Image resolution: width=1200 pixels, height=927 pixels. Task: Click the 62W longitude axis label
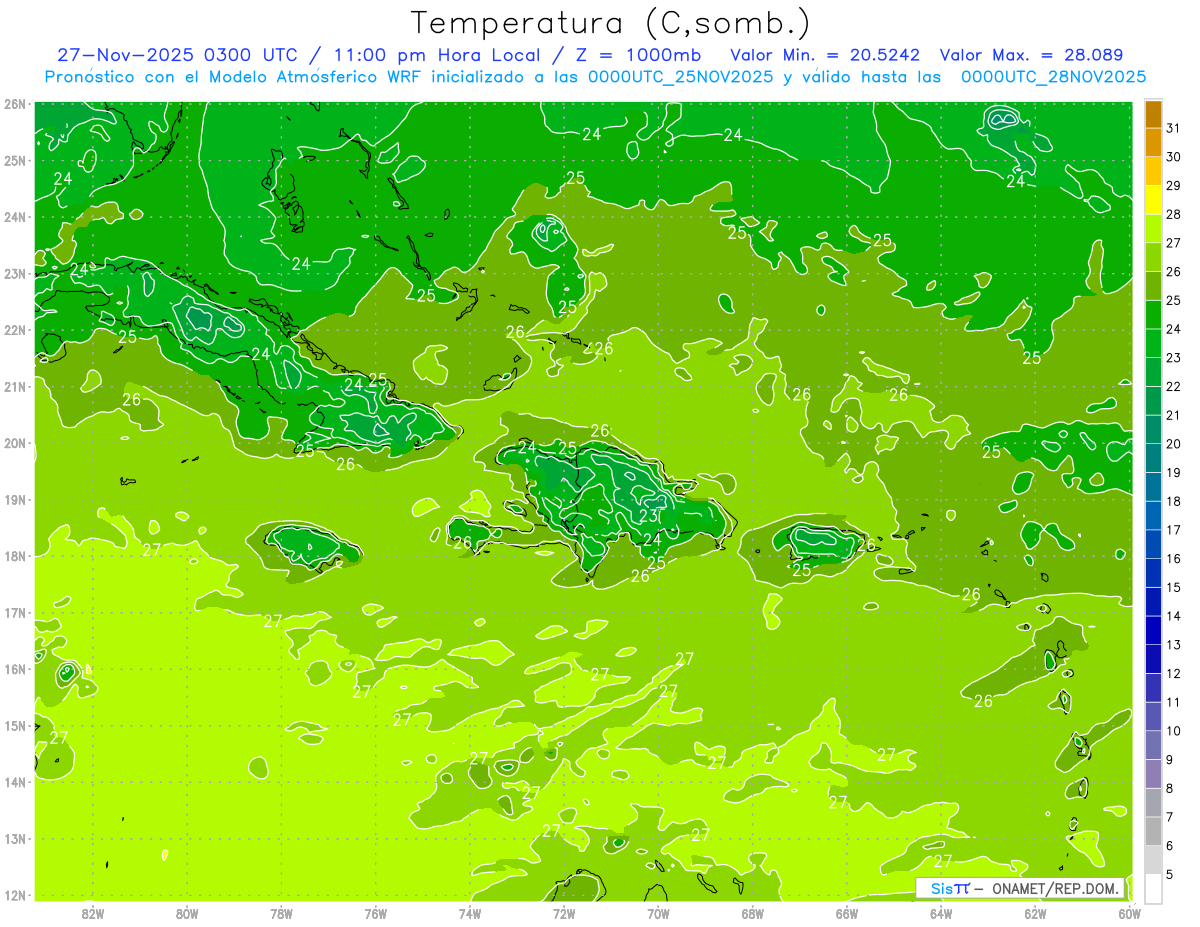tap(1035, 913)
